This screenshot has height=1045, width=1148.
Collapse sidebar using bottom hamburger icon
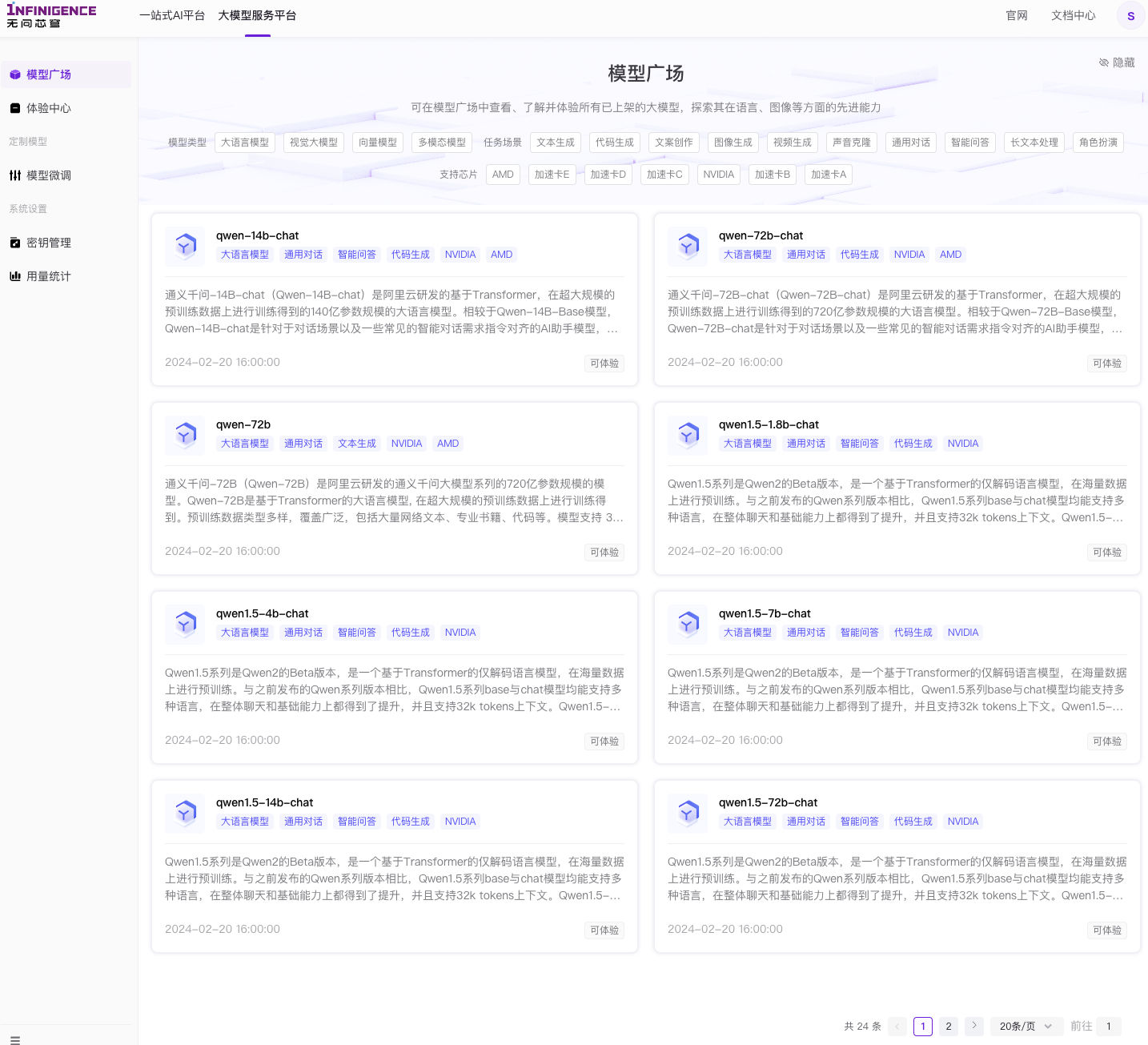click(15, 1039)
